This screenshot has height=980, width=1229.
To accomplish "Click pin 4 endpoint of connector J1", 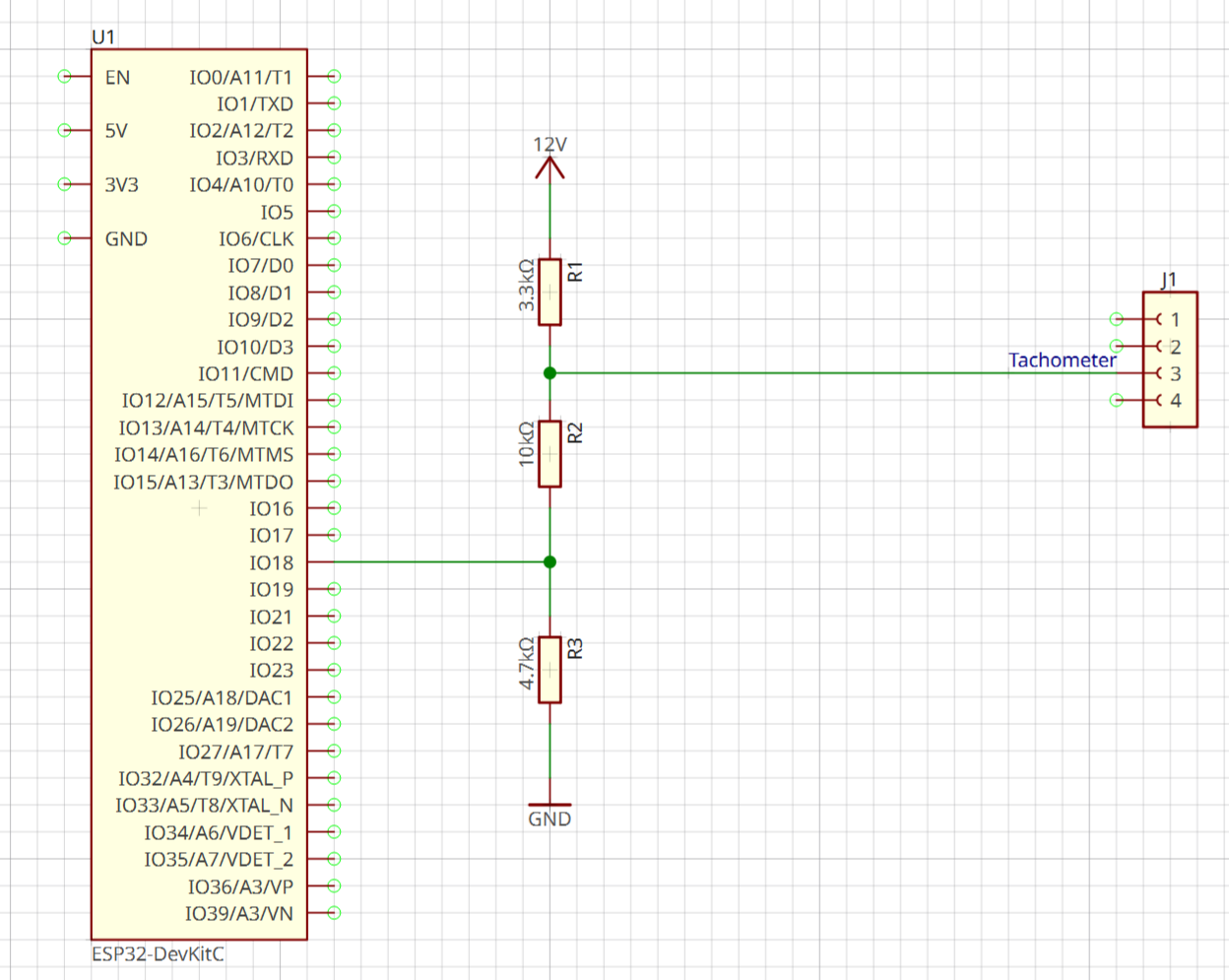I will pyautogui.click(x=1116, y=400).
